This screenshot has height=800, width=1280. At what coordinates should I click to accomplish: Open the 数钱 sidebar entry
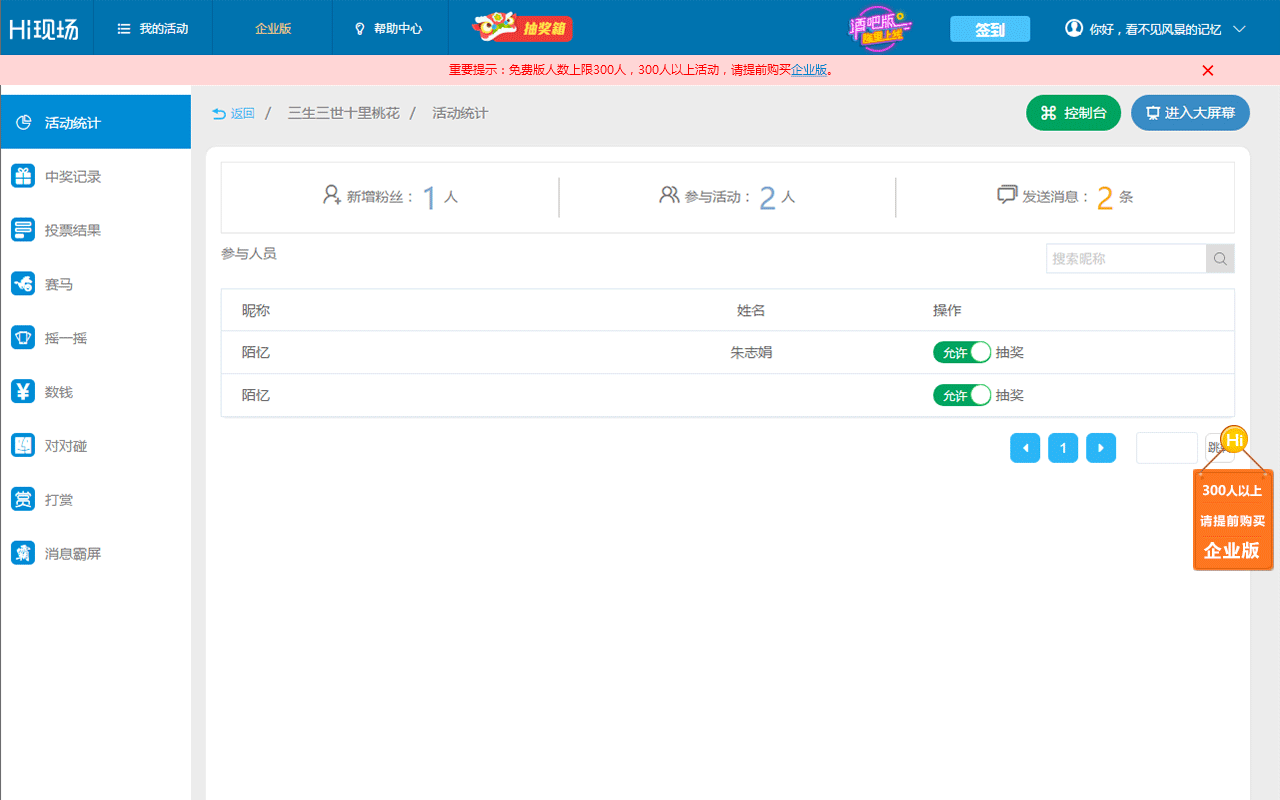96,393
